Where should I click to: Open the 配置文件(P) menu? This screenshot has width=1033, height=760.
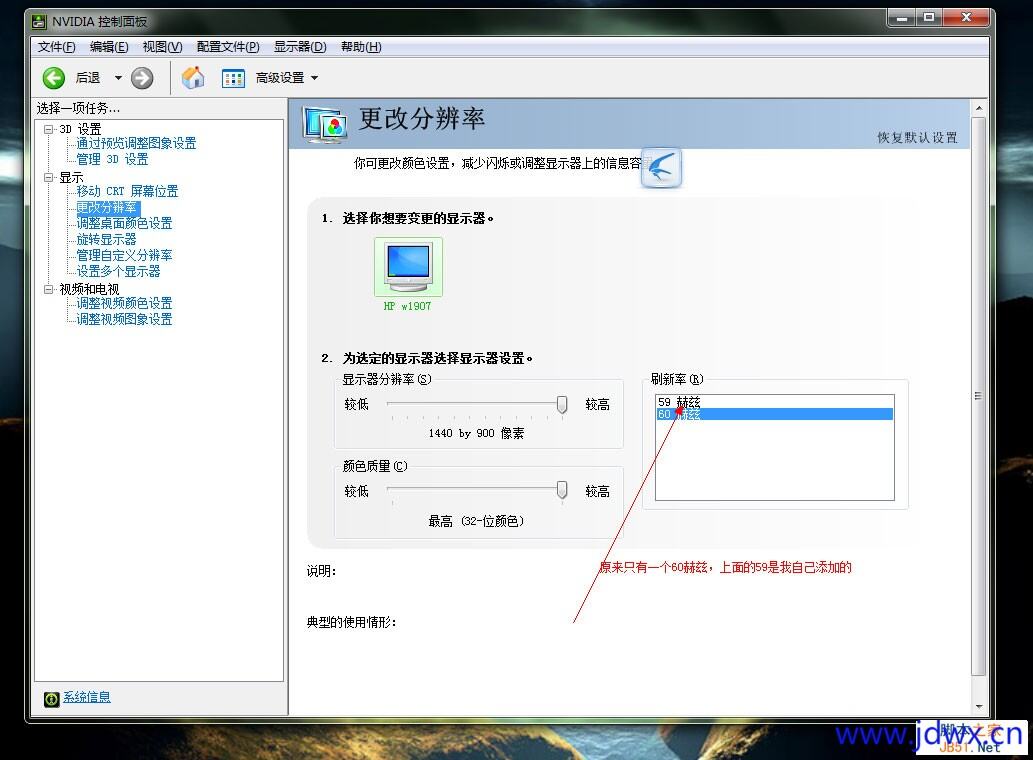(x=228, y=47)
